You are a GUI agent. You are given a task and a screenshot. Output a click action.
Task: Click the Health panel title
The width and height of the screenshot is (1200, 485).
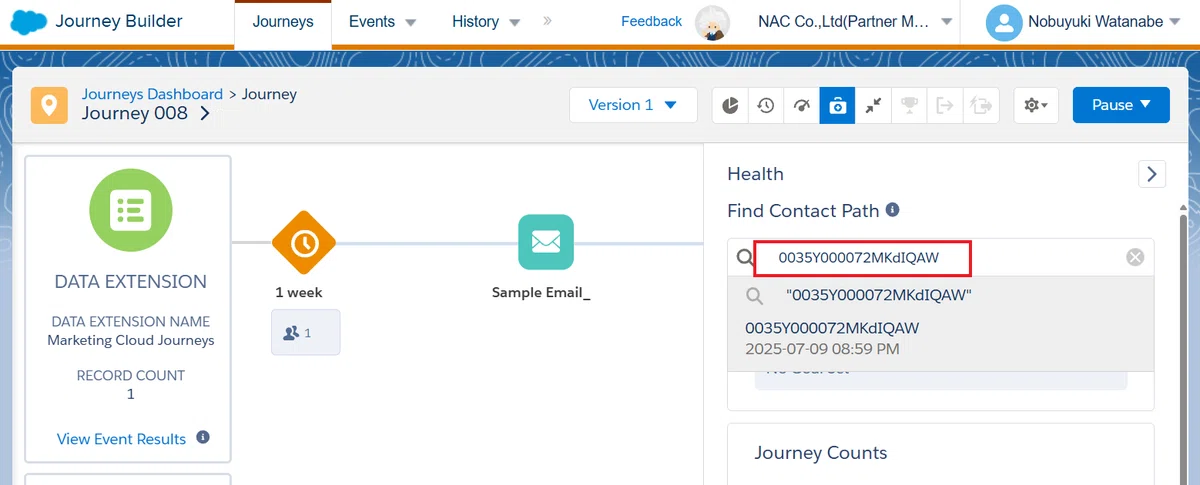point(755,174)
